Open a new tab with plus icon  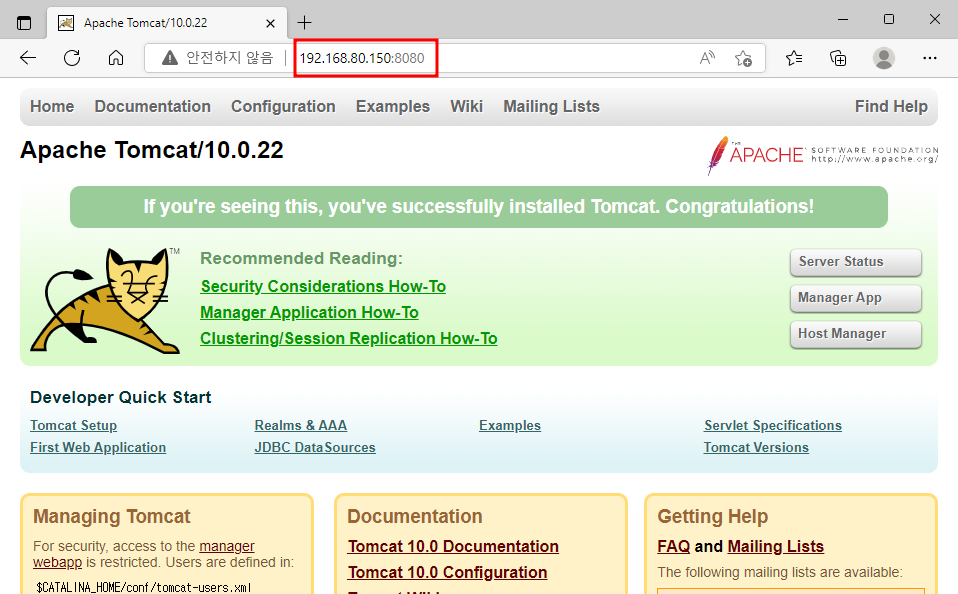(304, 23)
